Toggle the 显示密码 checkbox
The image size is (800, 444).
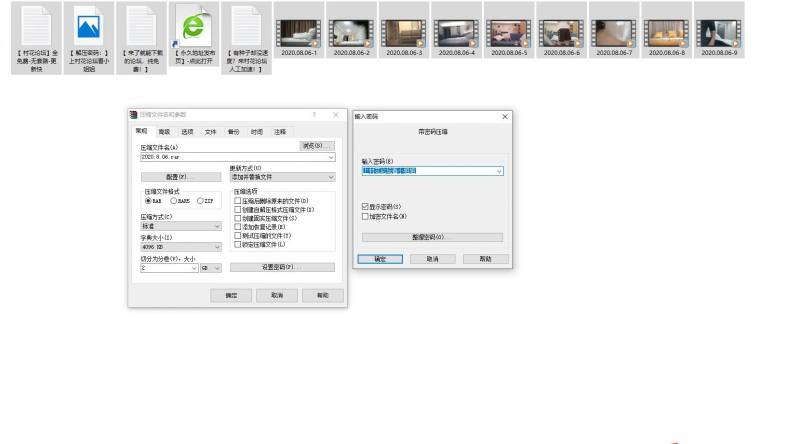365,207
